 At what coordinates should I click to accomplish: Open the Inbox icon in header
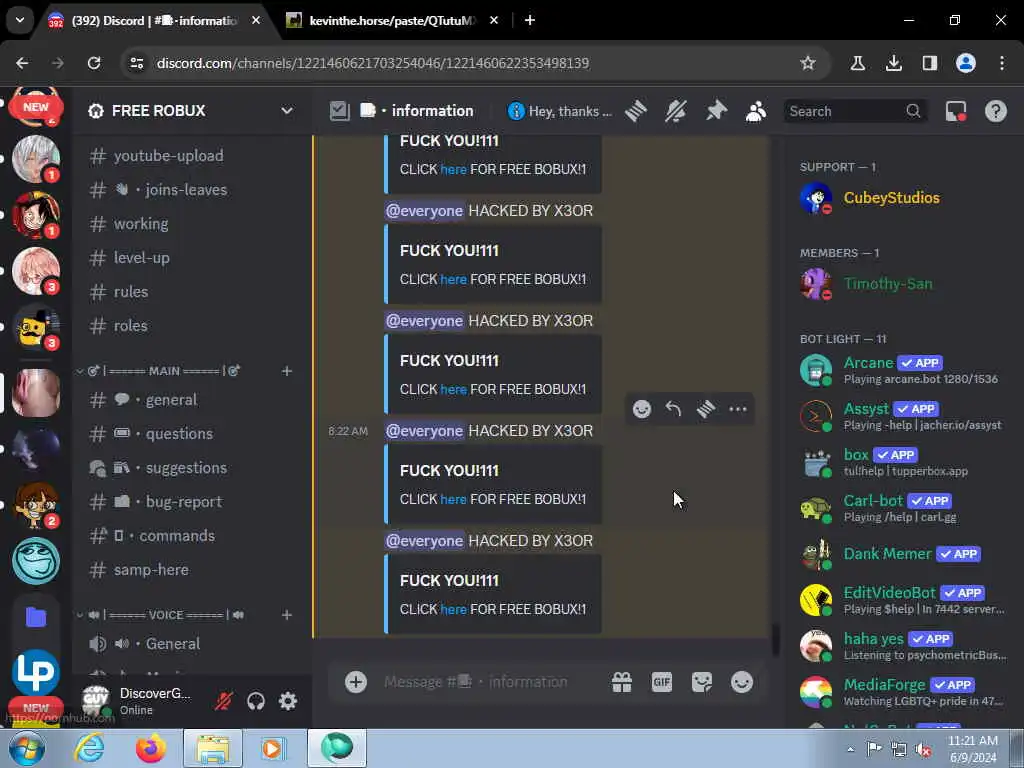click(x=956, y=111)
